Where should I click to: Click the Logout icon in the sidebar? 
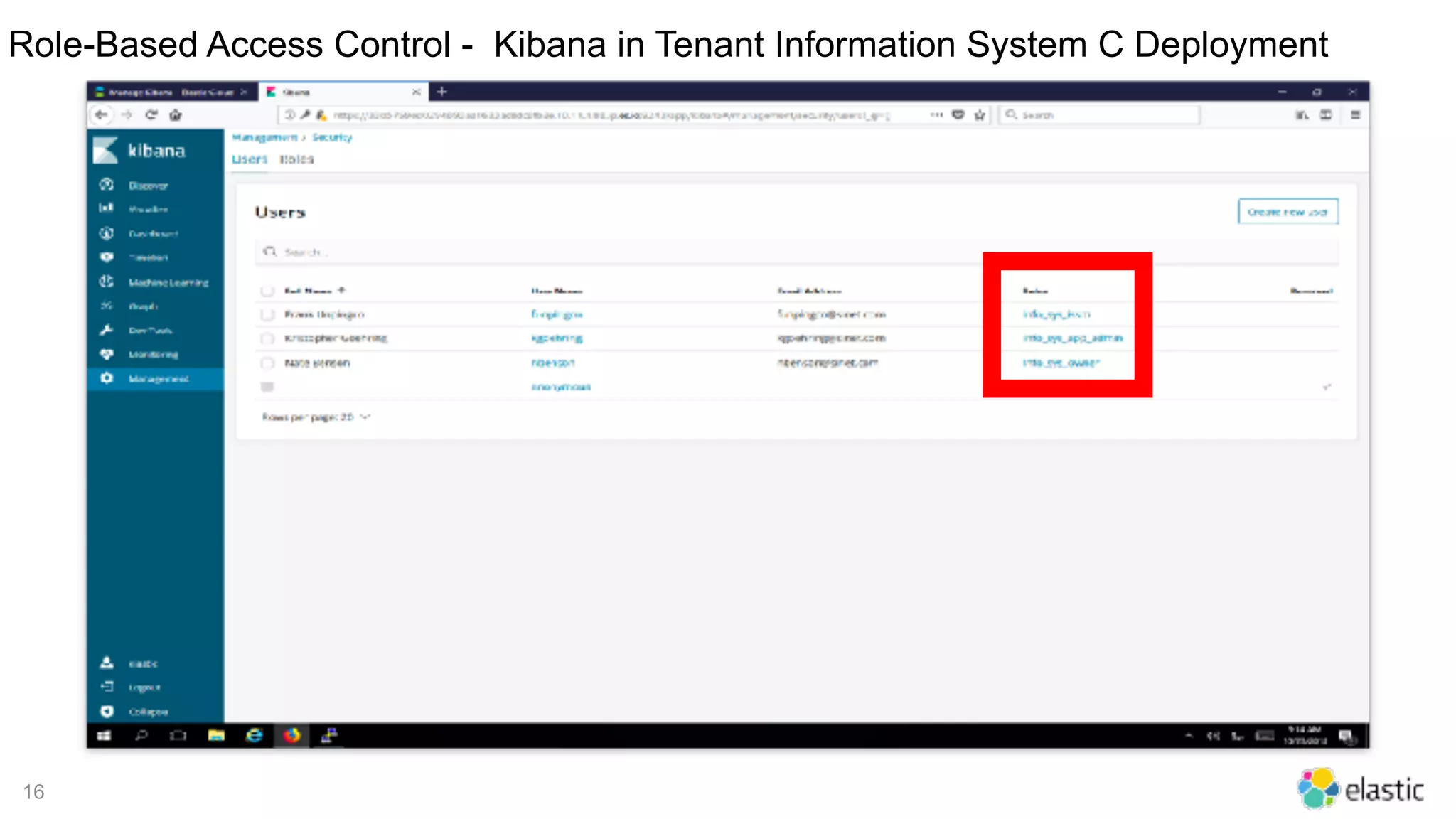[107, 687]
